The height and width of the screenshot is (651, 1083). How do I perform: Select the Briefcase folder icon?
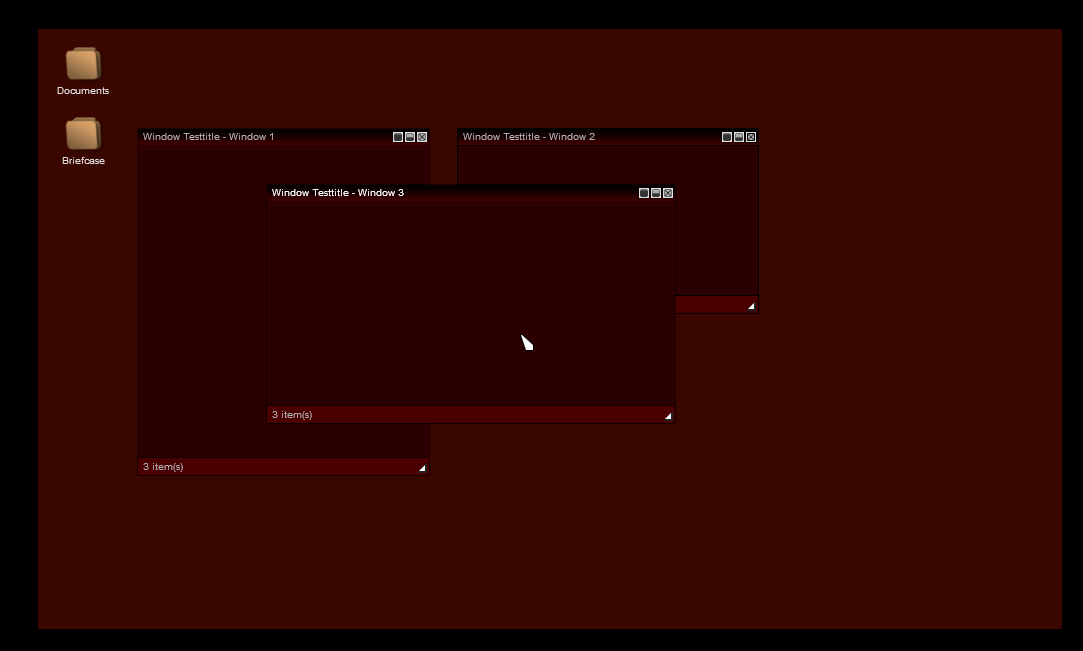coord(83,134)
